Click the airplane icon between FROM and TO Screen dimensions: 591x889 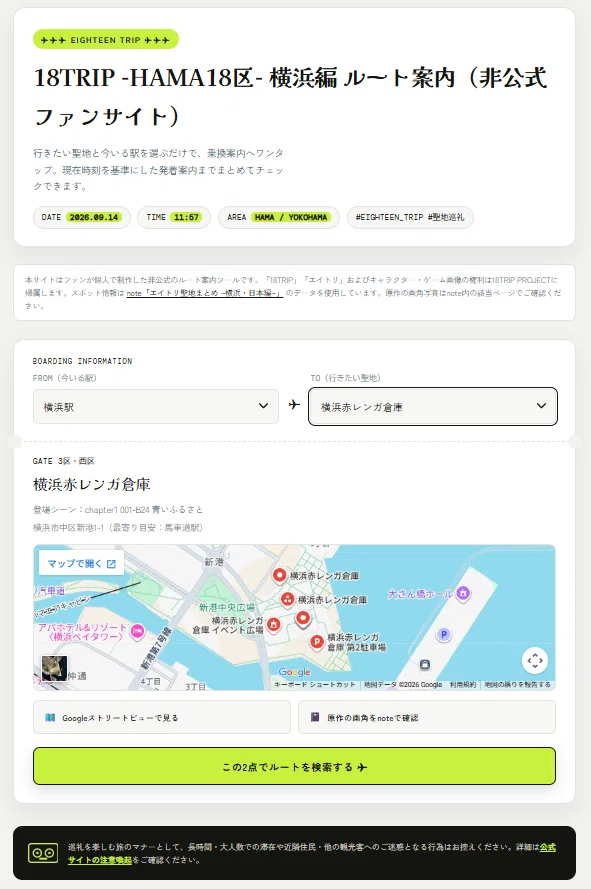[294, 405]
